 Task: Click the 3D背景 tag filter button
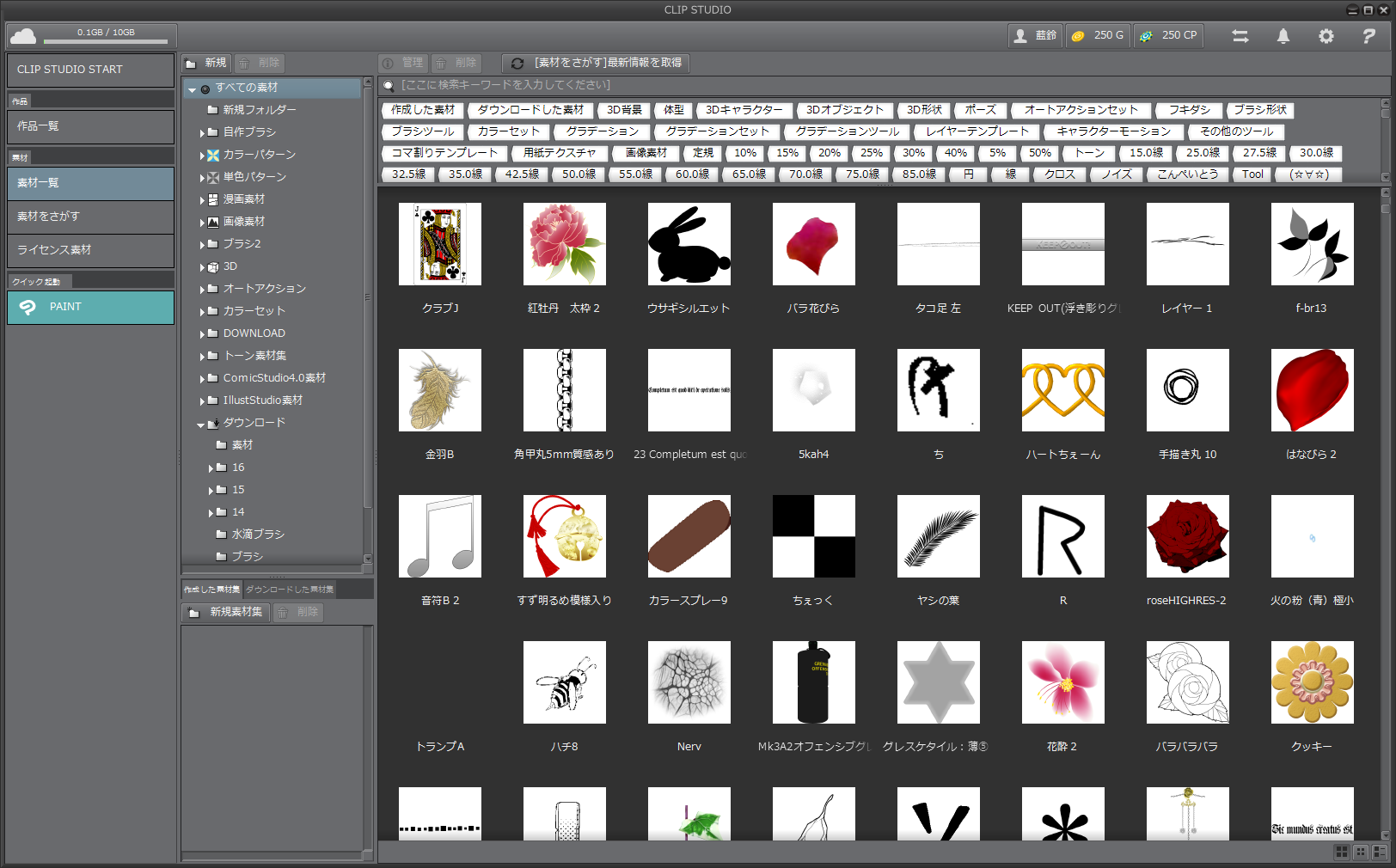click(x=624, y=110)
